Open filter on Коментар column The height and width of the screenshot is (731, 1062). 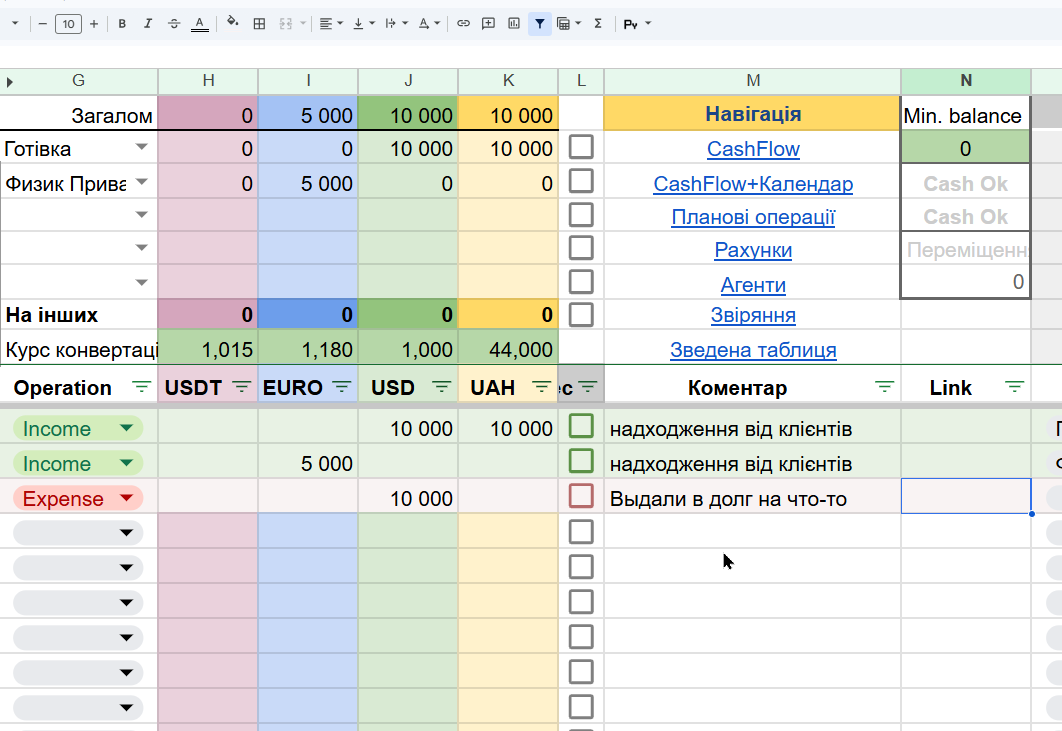[885, 387]
